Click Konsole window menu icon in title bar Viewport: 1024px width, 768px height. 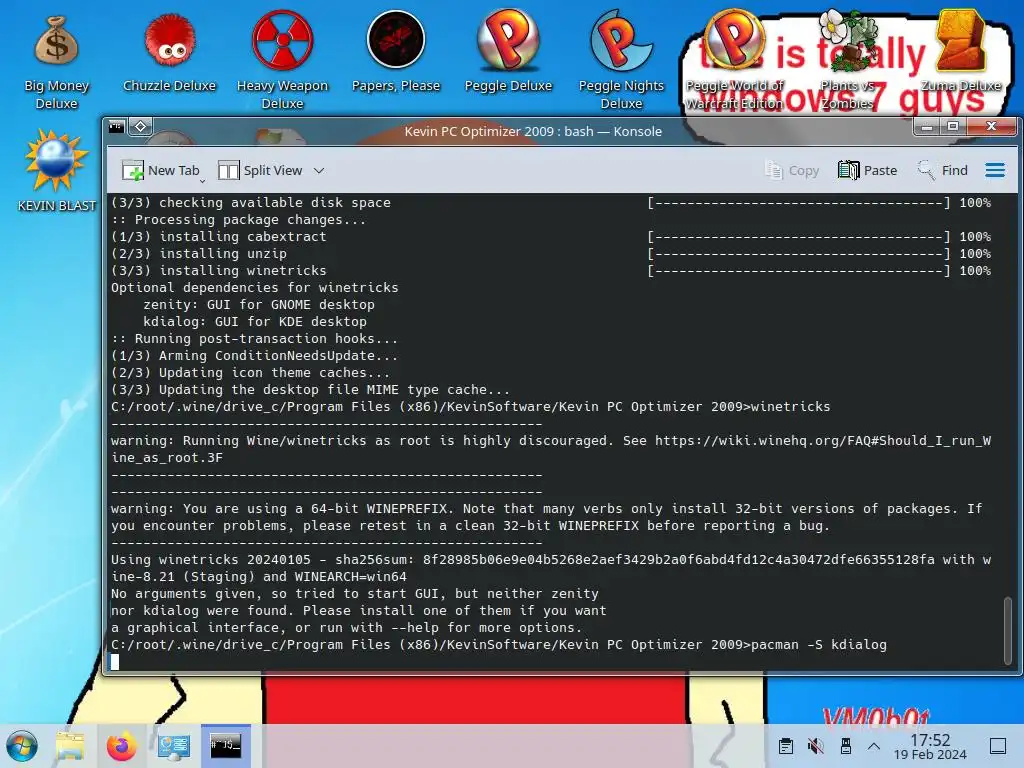tap(117, 126)
